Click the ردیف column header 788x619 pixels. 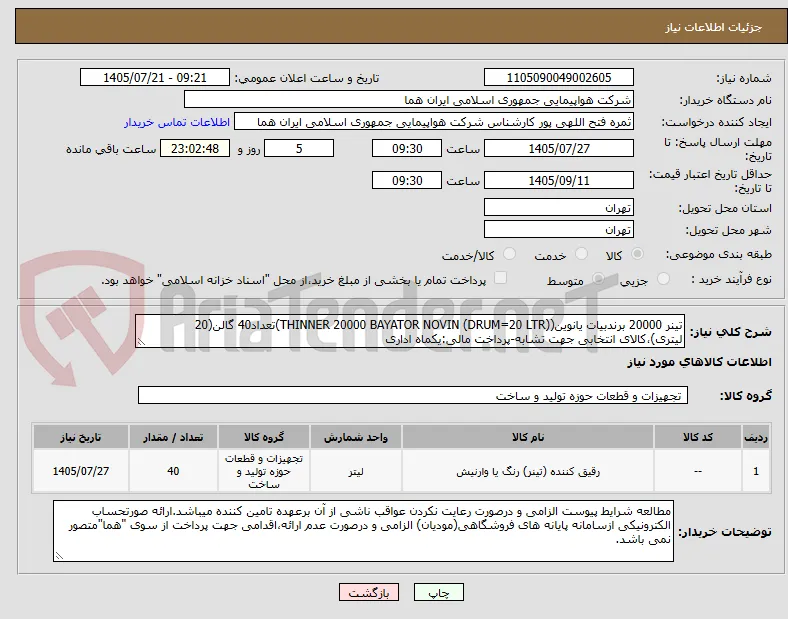(x=756, y=437)
